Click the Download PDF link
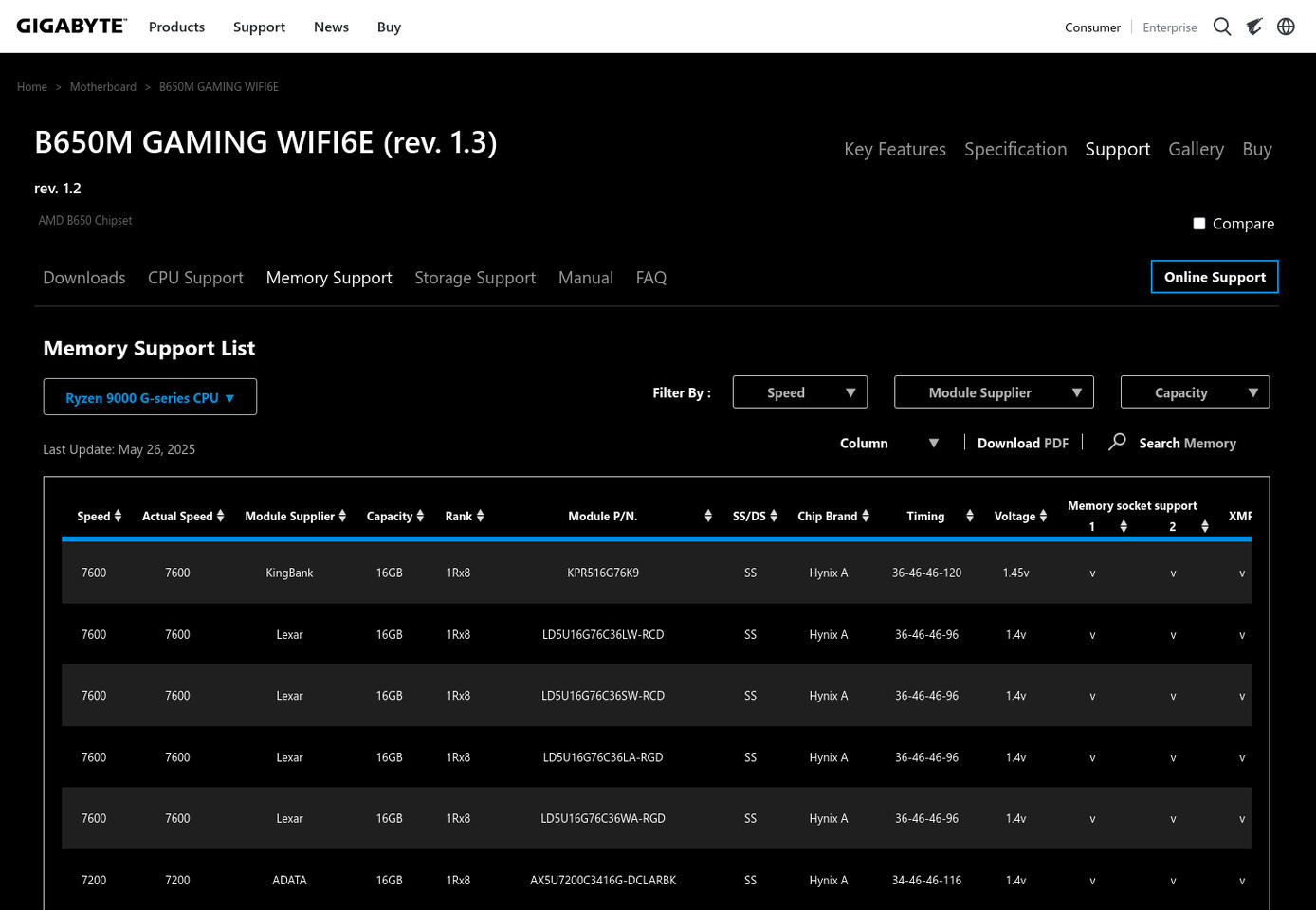Screen dimensions: 1316x910 (1023, 443)
